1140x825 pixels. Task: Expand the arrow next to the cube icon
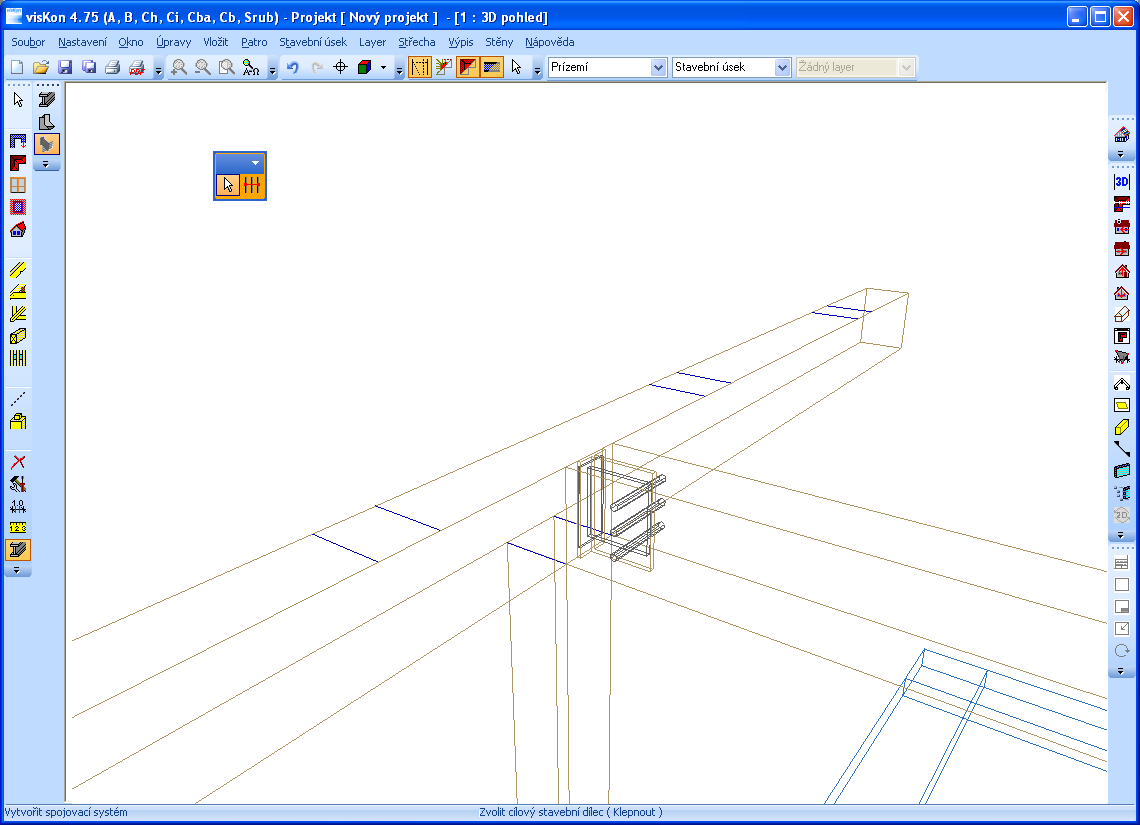383,68
